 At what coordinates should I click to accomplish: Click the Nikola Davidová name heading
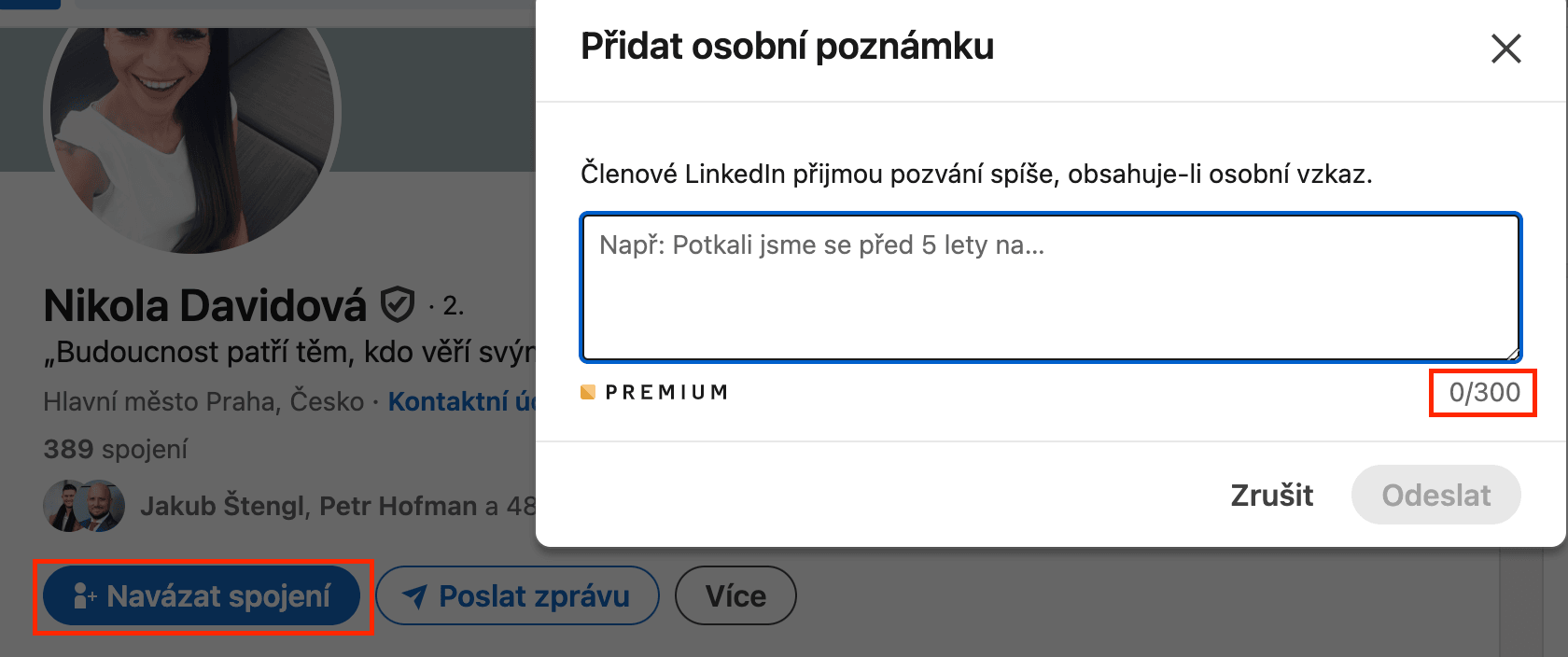(x=205, y=305)
